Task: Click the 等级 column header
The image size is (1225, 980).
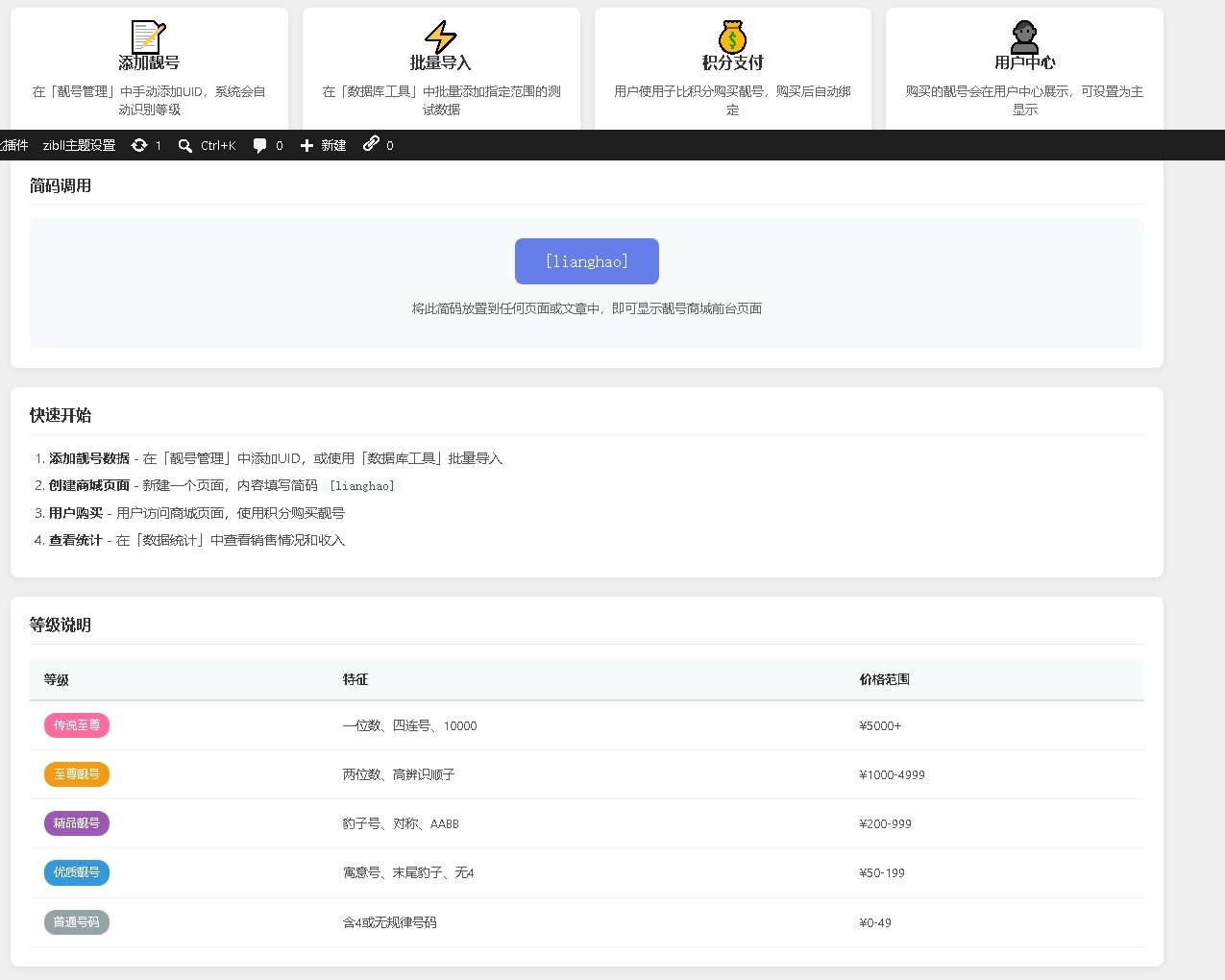Action: tap(57, 680)
